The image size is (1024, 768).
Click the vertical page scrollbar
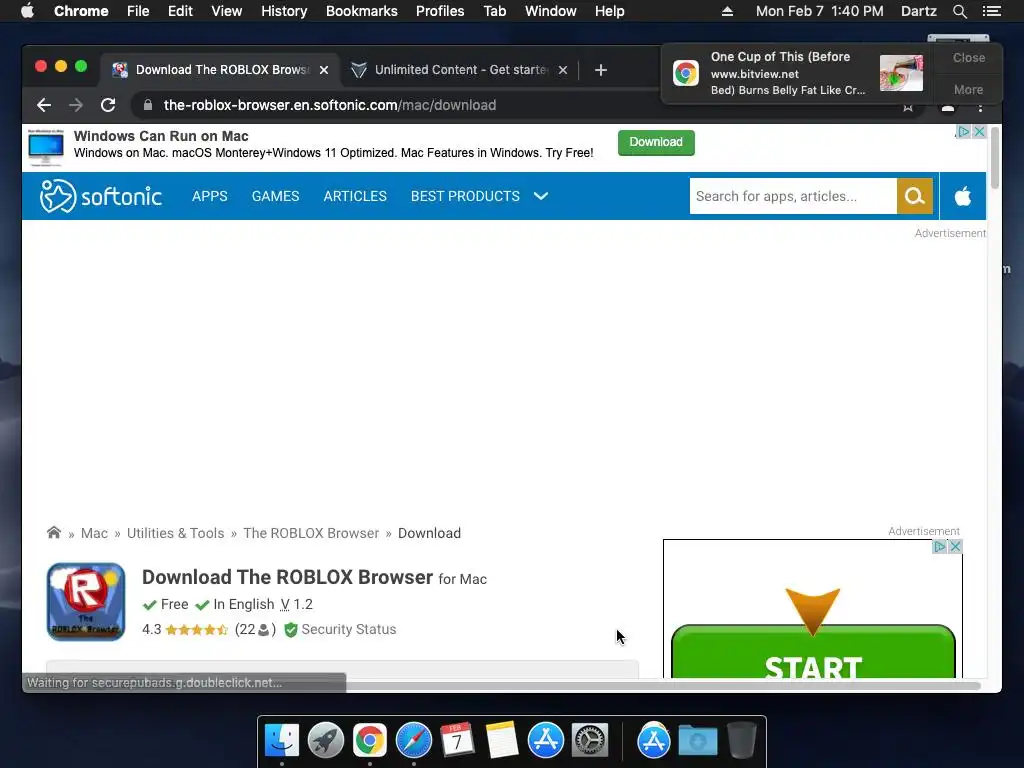point(995,157)
